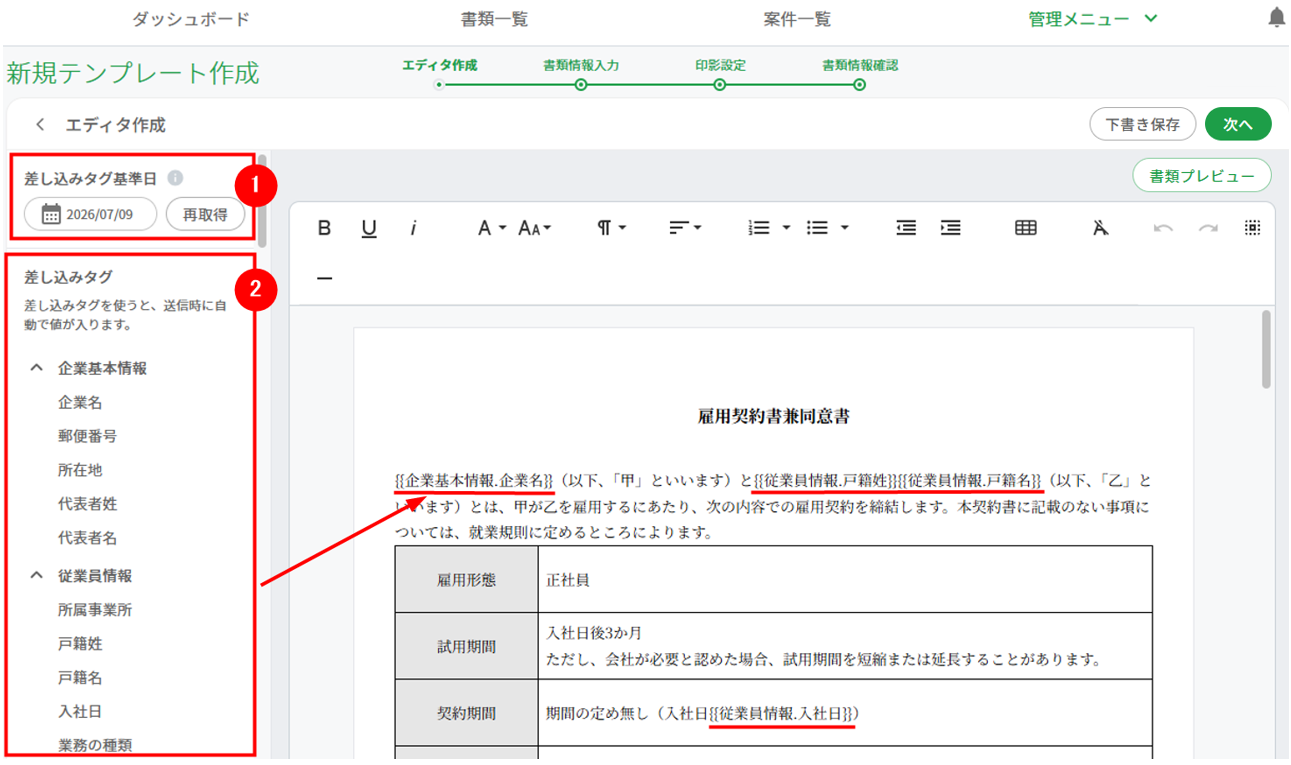Image resolution: width=1291 pixels, height=765 pixels.
Task: Click the 書類プレビュー button
Action: click(1201, 176)
